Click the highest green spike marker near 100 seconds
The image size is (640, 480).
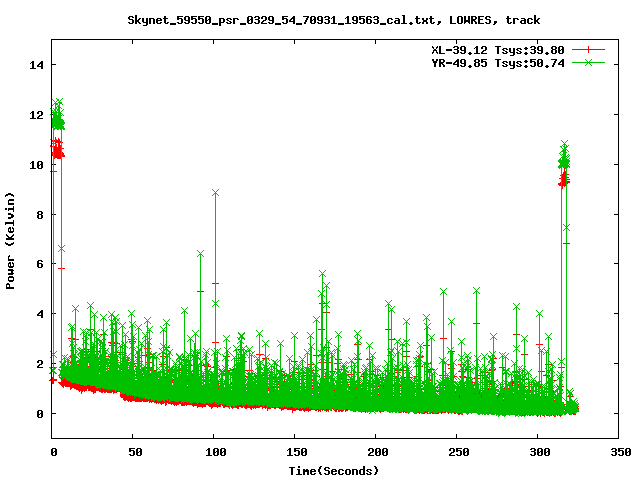(x=216, y=193)
